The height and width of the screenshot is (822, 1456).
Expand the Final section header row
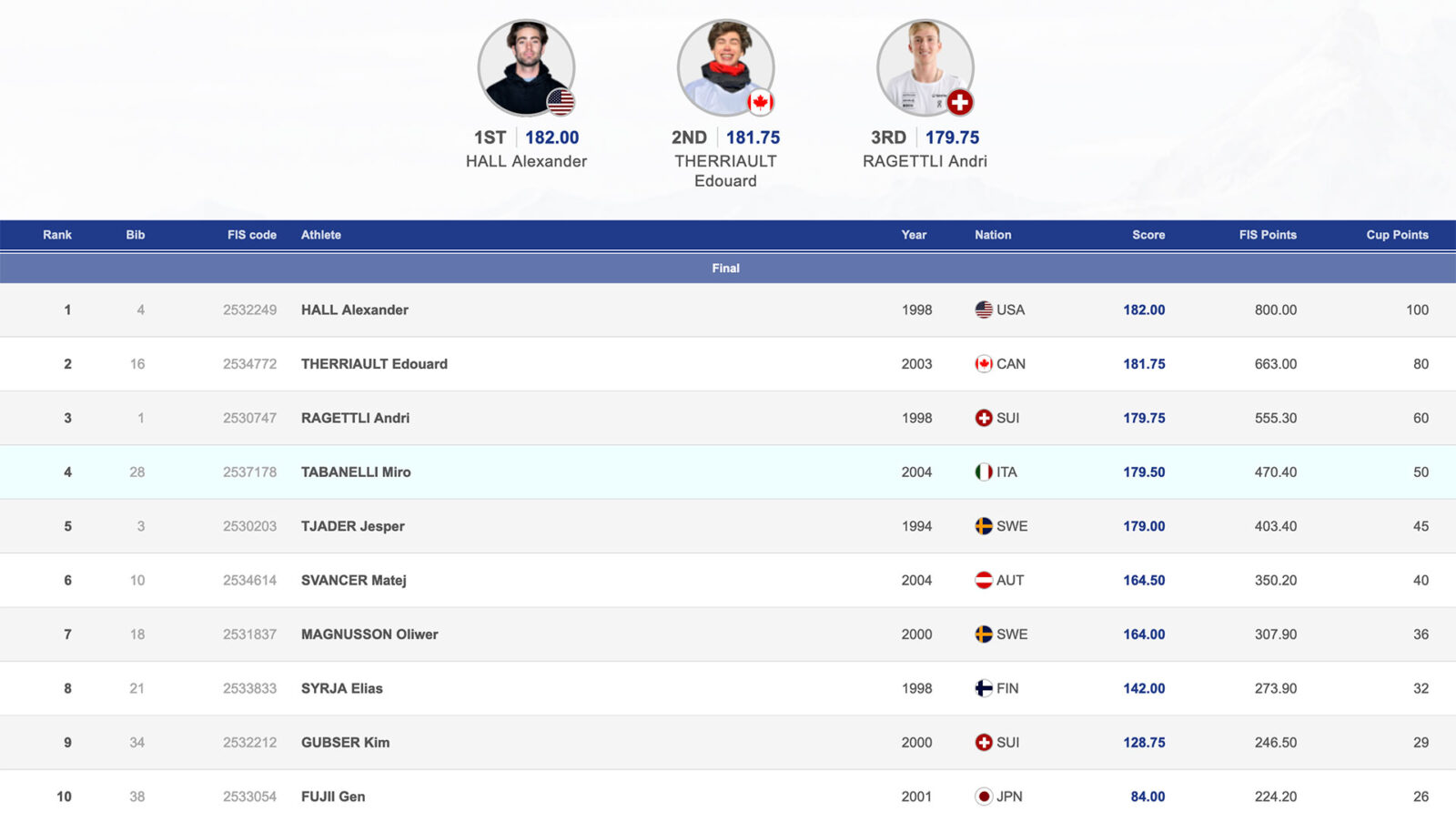pyautogui.click(x=725, y=268)
